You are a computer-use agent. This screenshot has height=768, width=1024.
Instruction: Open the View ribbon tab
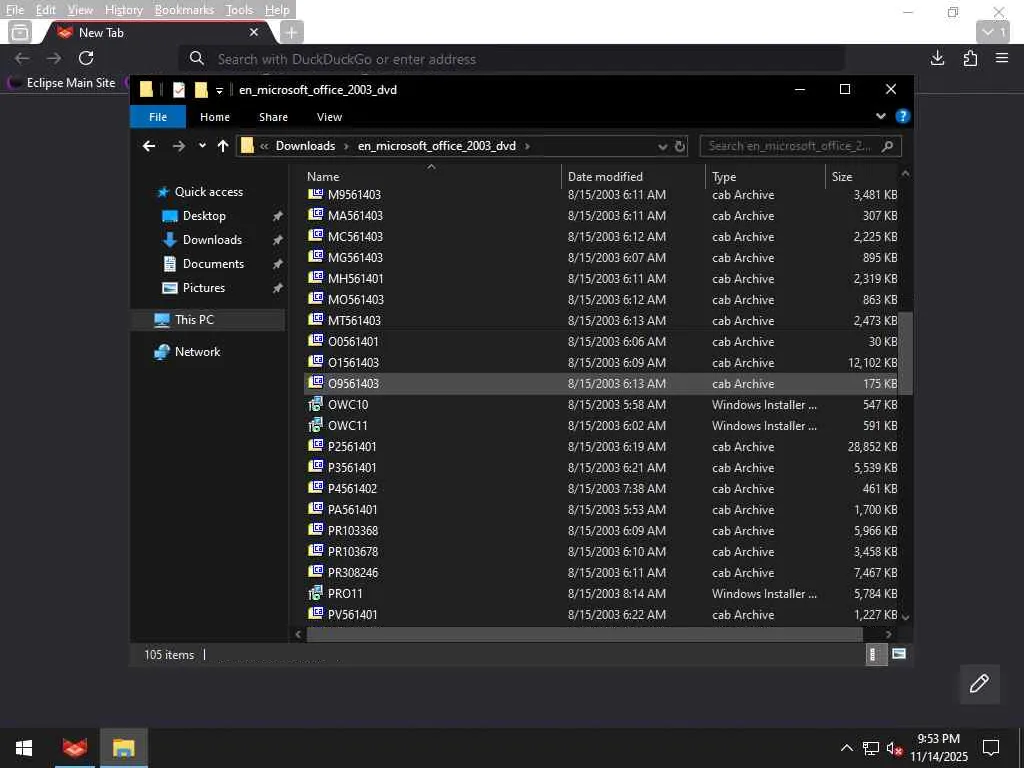(x=329, y=117)
